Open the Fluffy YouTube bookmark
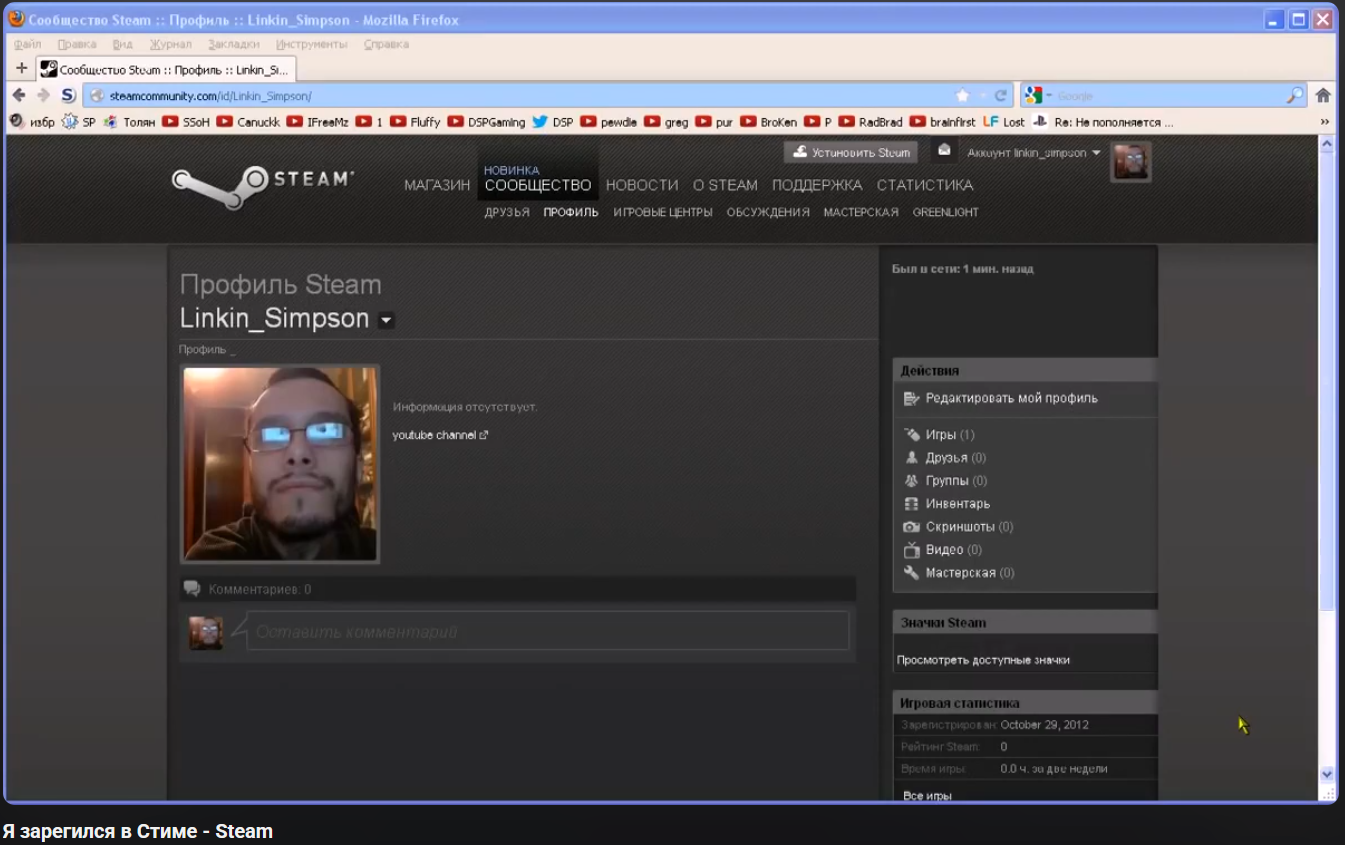The image size is (1345, 845). click(415, 122)
